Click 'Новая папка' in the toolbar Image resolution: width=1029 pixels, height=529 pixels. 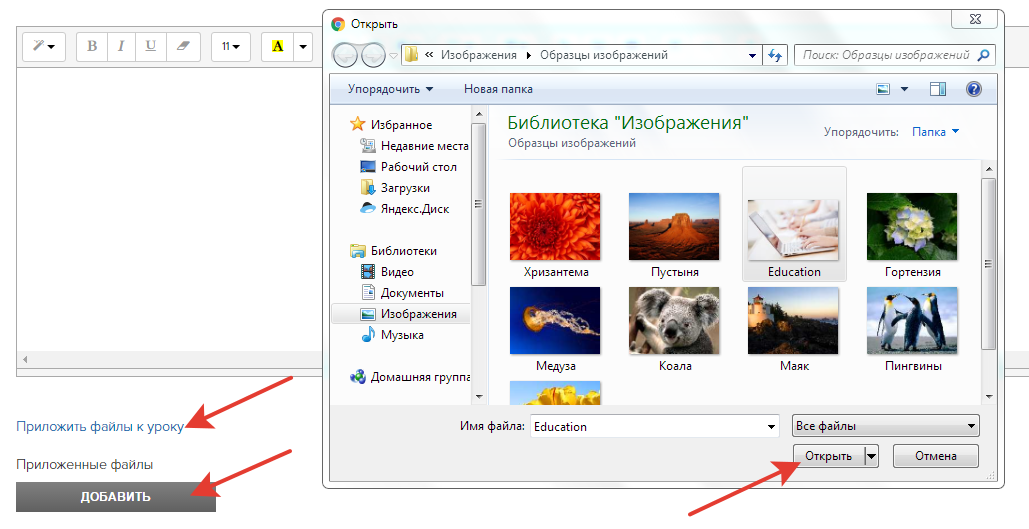point(498,89)
